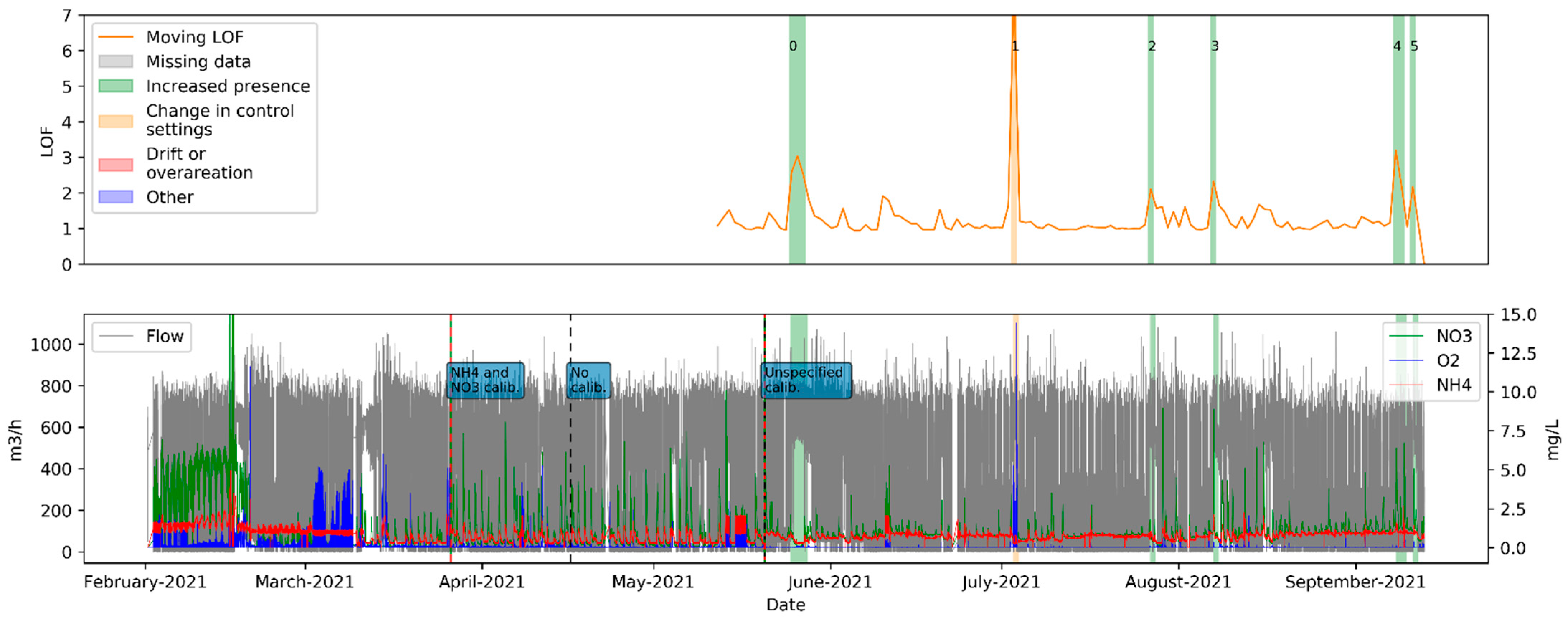Click the Missing data grey legend swatch
The height and width of the screenshot is (618, 1568).
(x=116, y=61)
